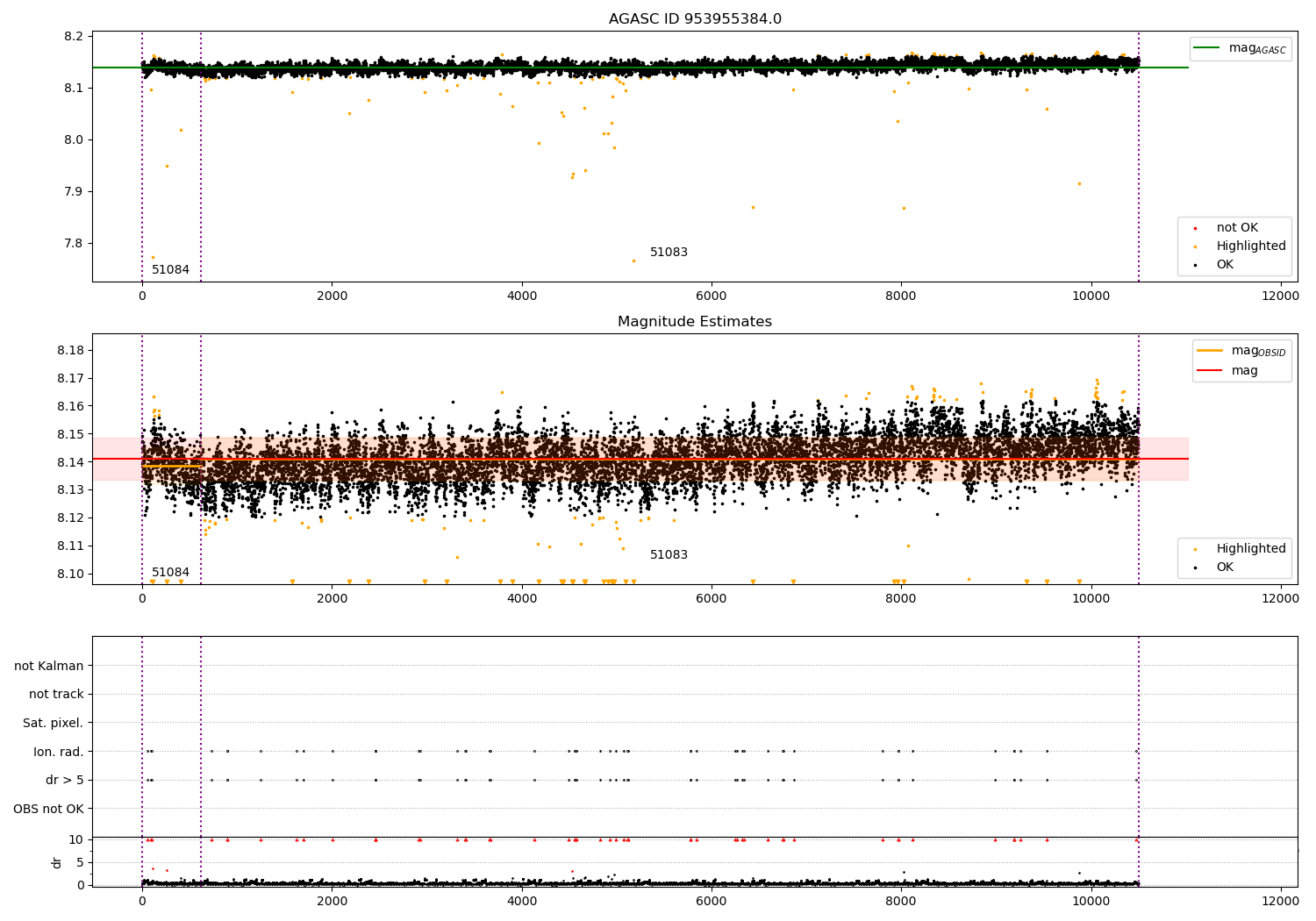Click the green line sample beside mag AGASC
Image resolution: width=1316 pixels, height=921 pixels.
click(1208, 48)
